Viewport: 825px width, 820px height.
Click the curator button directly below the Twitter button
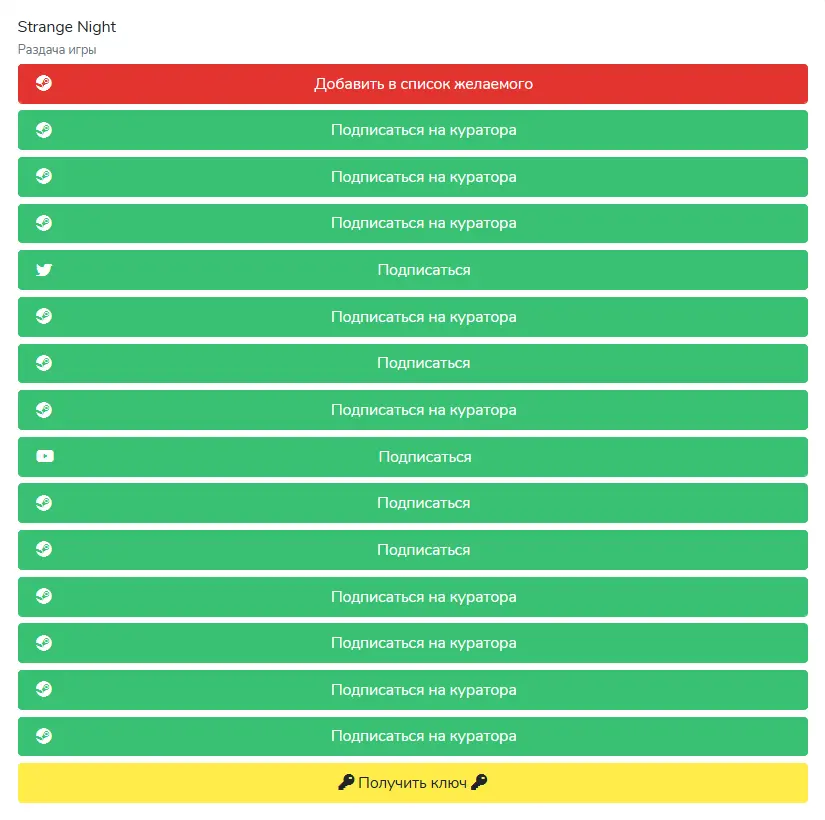coord(412,317)
